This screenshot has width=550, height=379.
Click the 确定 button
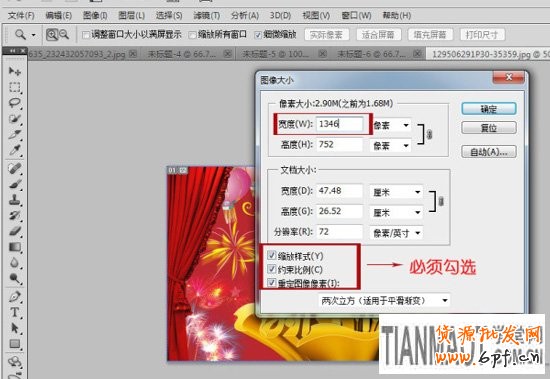pos(489,109)
